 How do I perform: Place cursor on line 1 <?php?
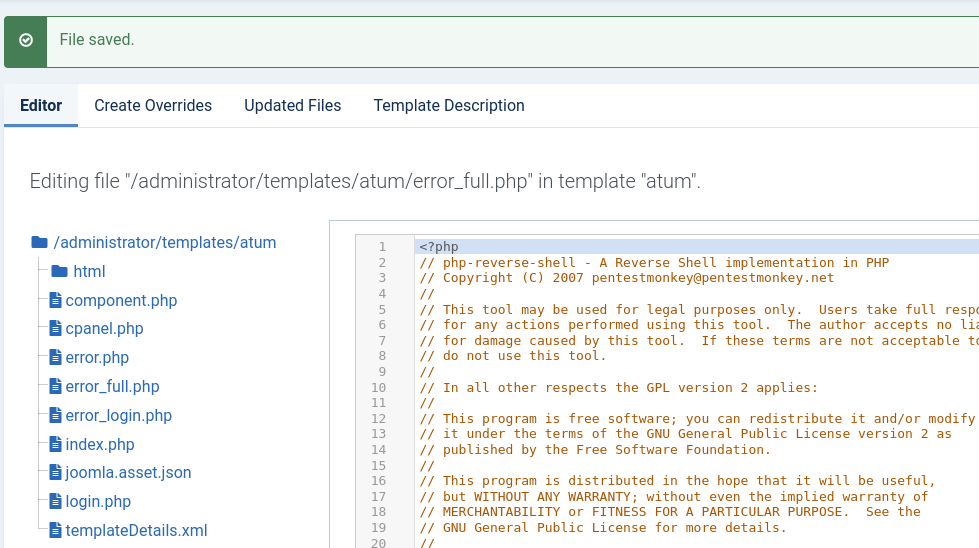click(439, 247)
